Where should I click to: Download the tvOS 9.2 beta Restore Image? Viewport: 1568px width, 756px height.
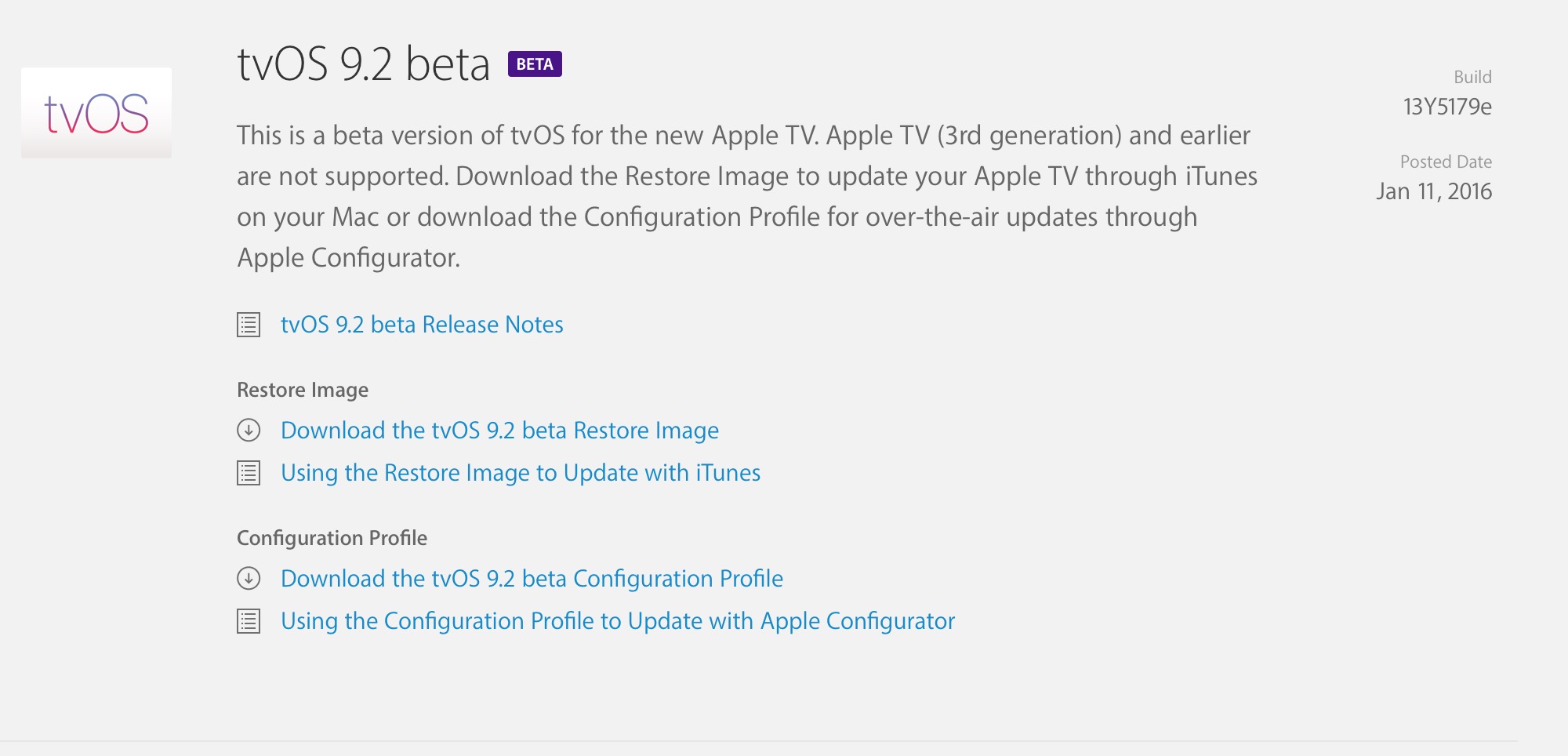coord(499,431)
